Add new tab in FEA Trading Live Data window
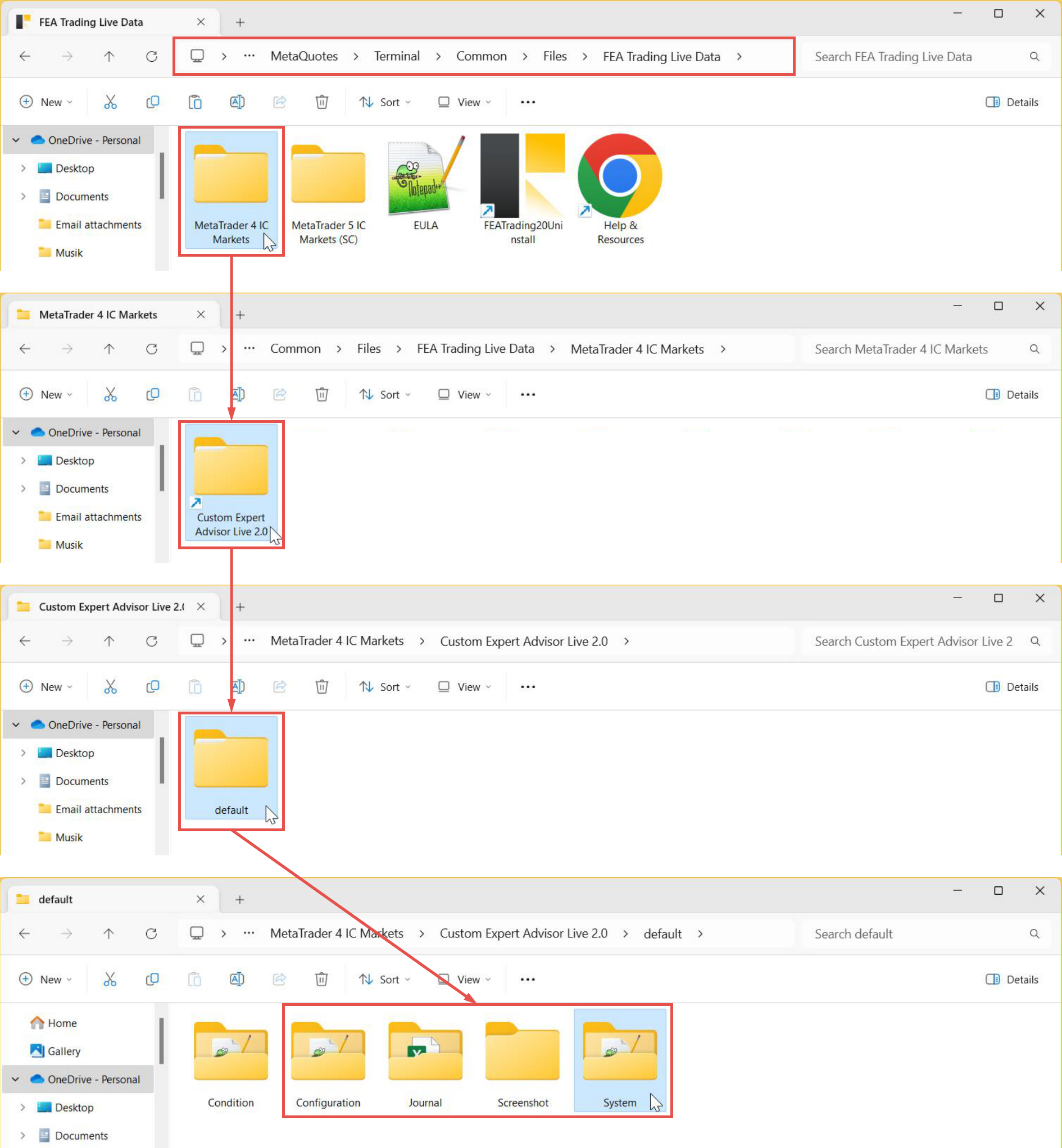 tap(240, 22)
